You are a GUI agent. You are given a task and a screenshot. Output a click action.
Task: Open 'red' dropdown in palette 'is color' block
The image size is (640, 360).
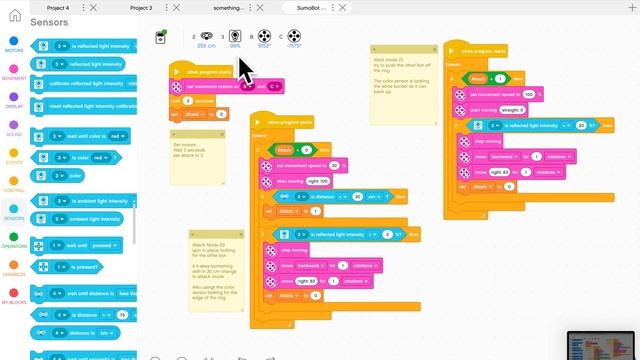pos(101,158)
